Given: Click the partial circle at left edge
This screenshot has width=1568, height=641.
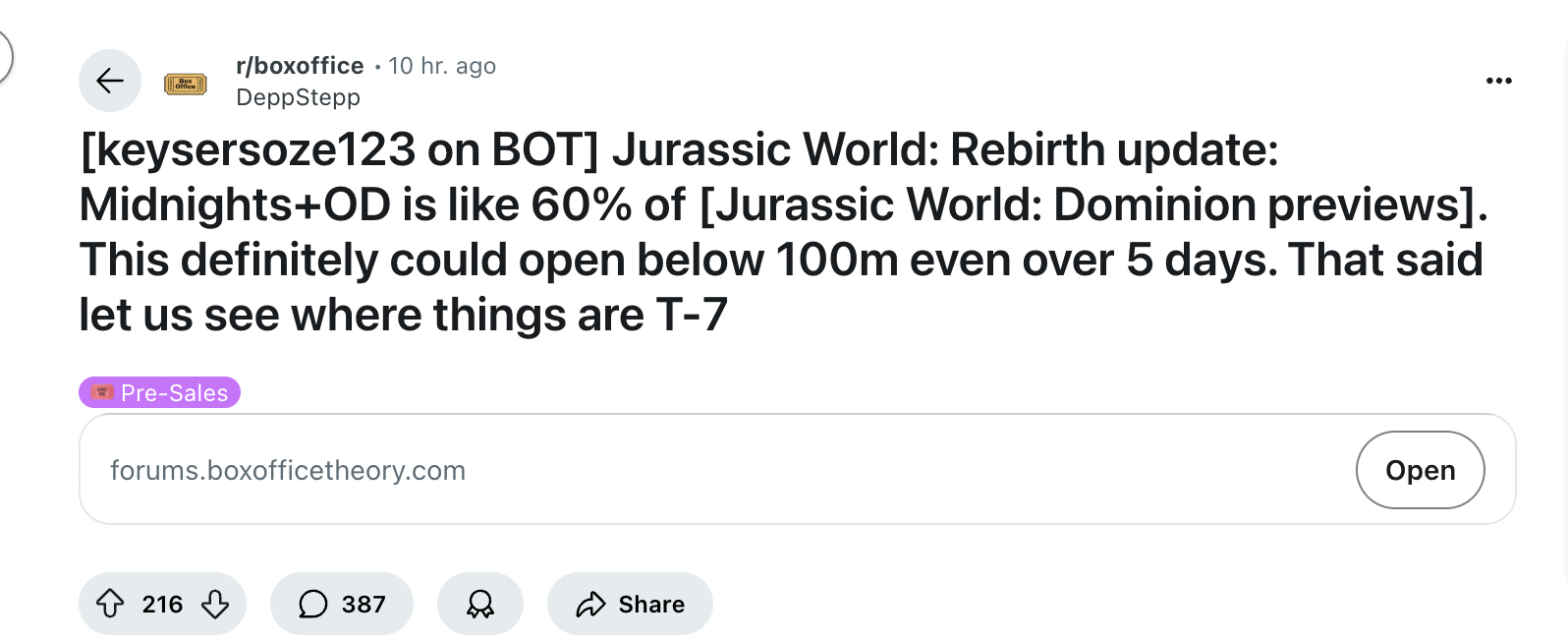Looking at the screenshot, I should (5, 57).
